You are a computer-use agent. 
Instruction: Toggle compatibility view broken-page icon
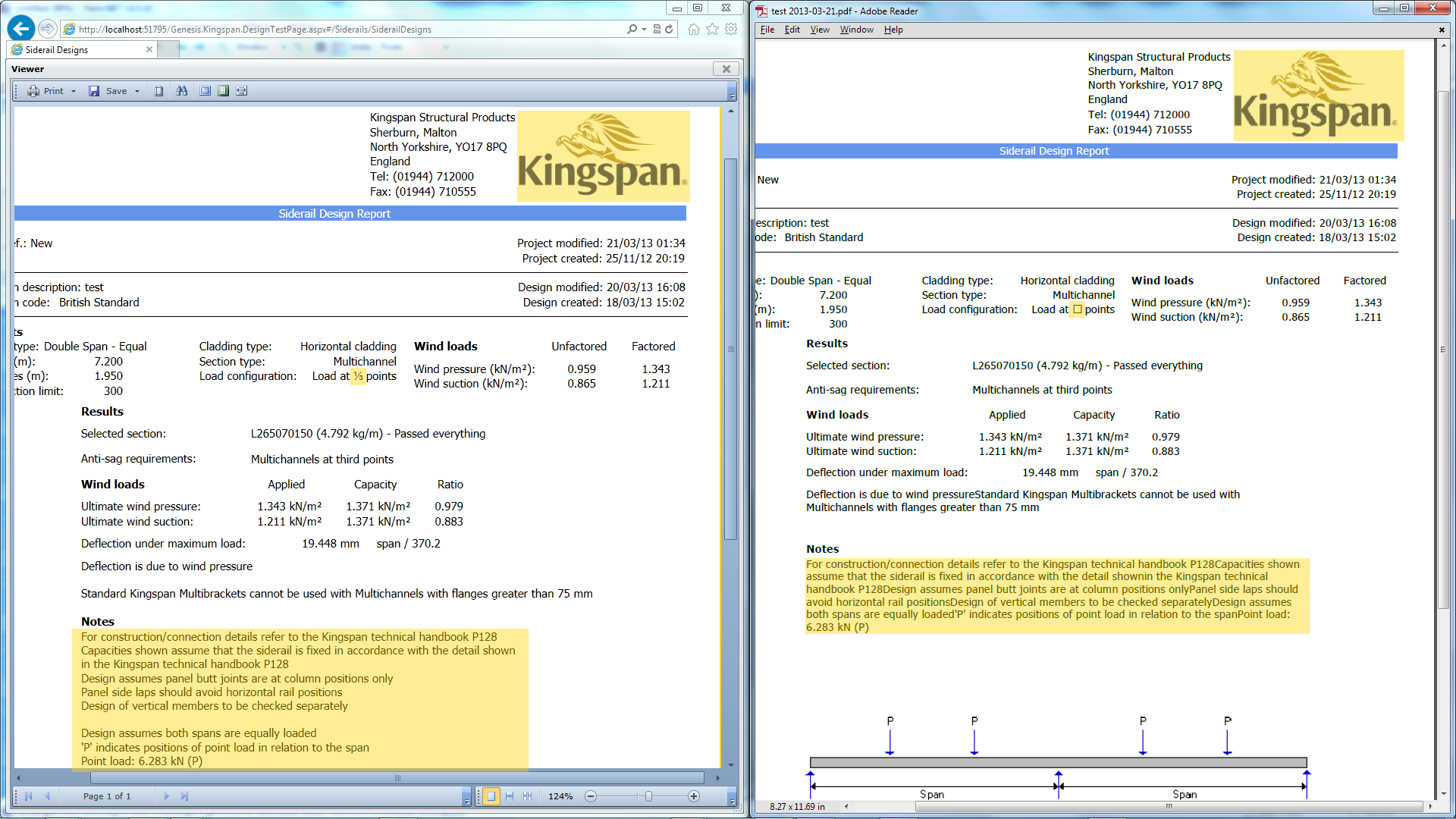tap(657, 29)
